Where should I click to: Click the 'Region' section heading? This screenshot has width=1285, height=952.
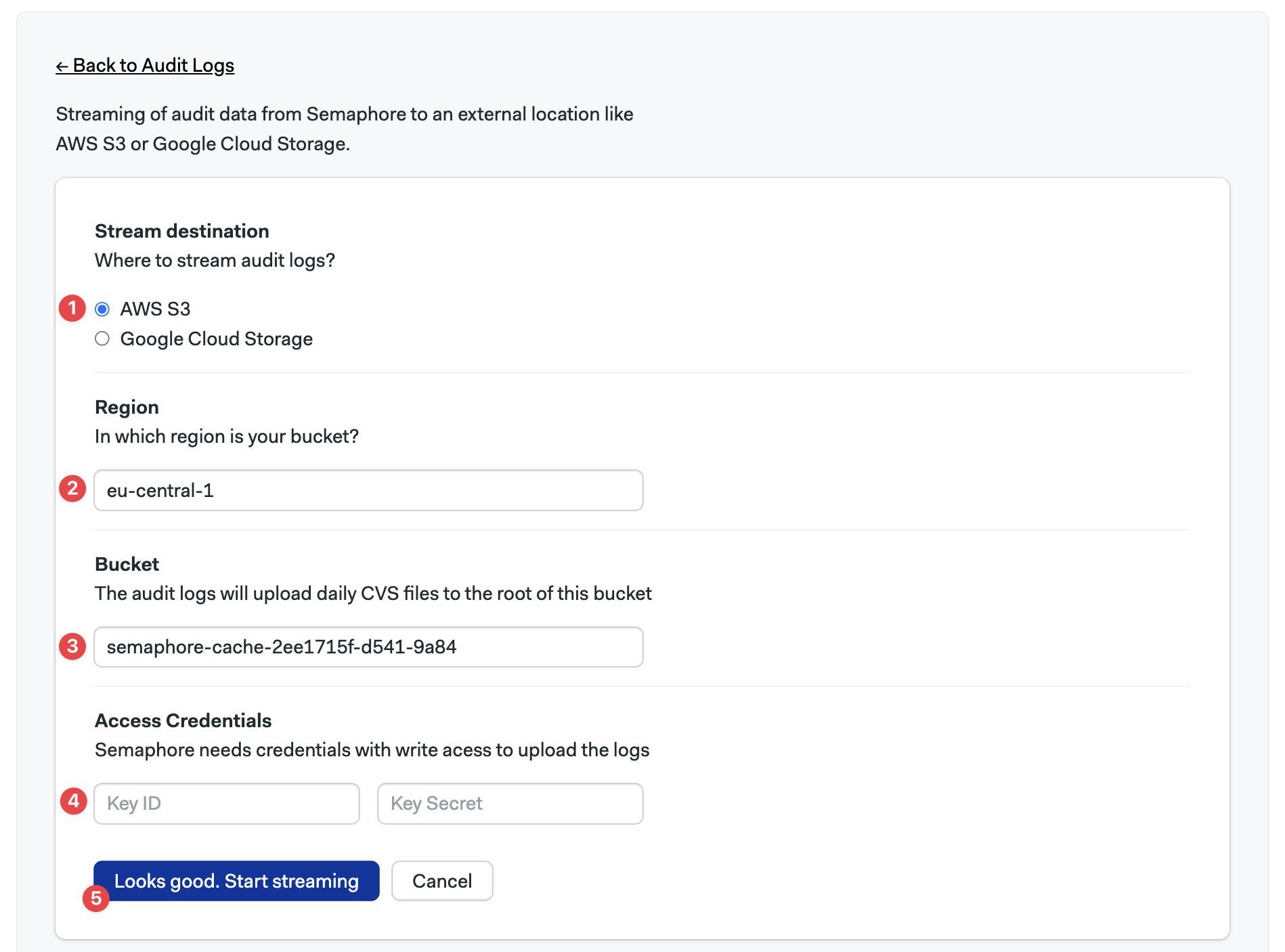click(x=127, y=407)
